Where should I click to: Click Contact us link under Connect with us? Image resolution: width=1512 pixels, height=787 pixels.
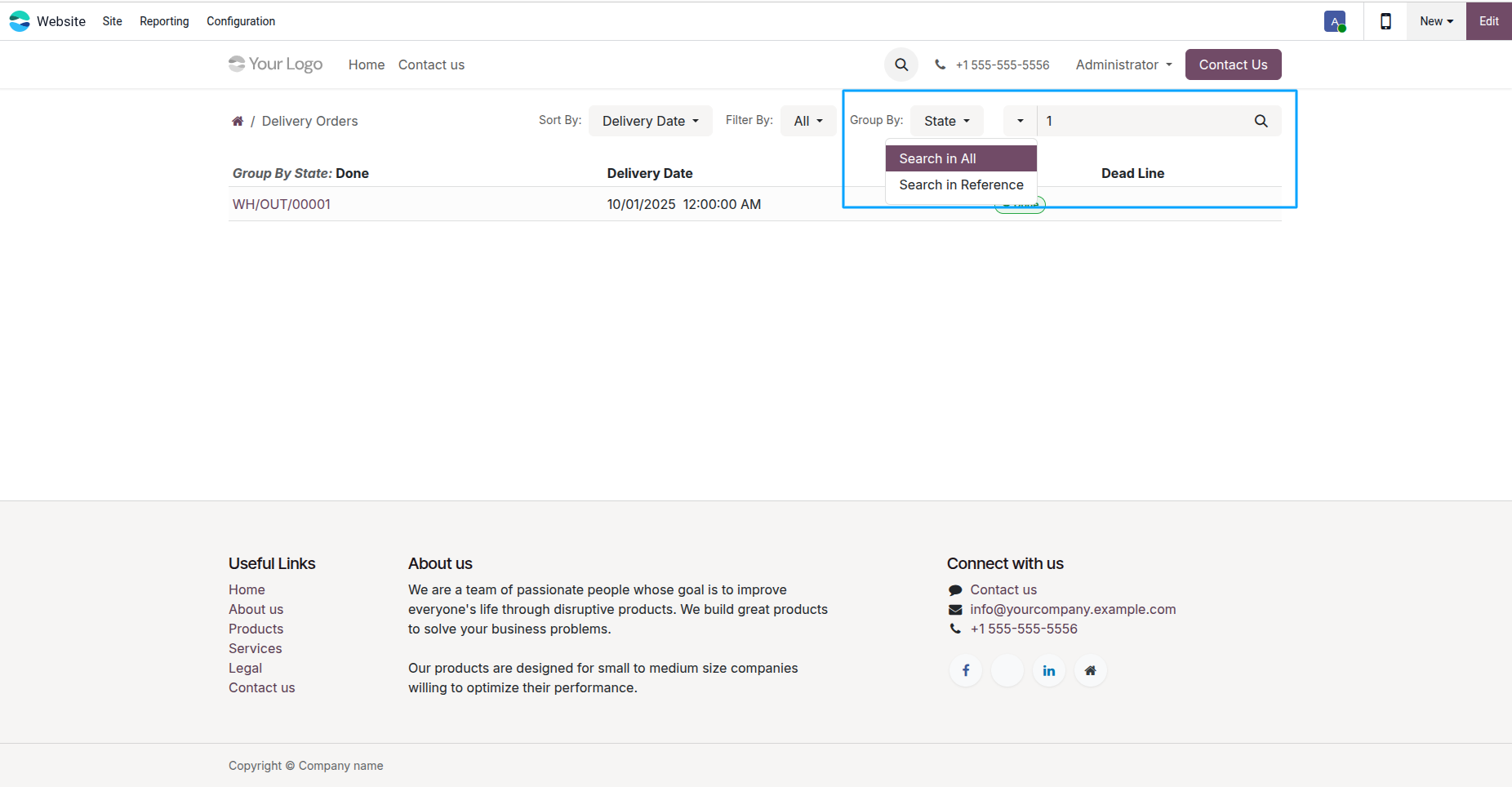[x=1003, y=589]
